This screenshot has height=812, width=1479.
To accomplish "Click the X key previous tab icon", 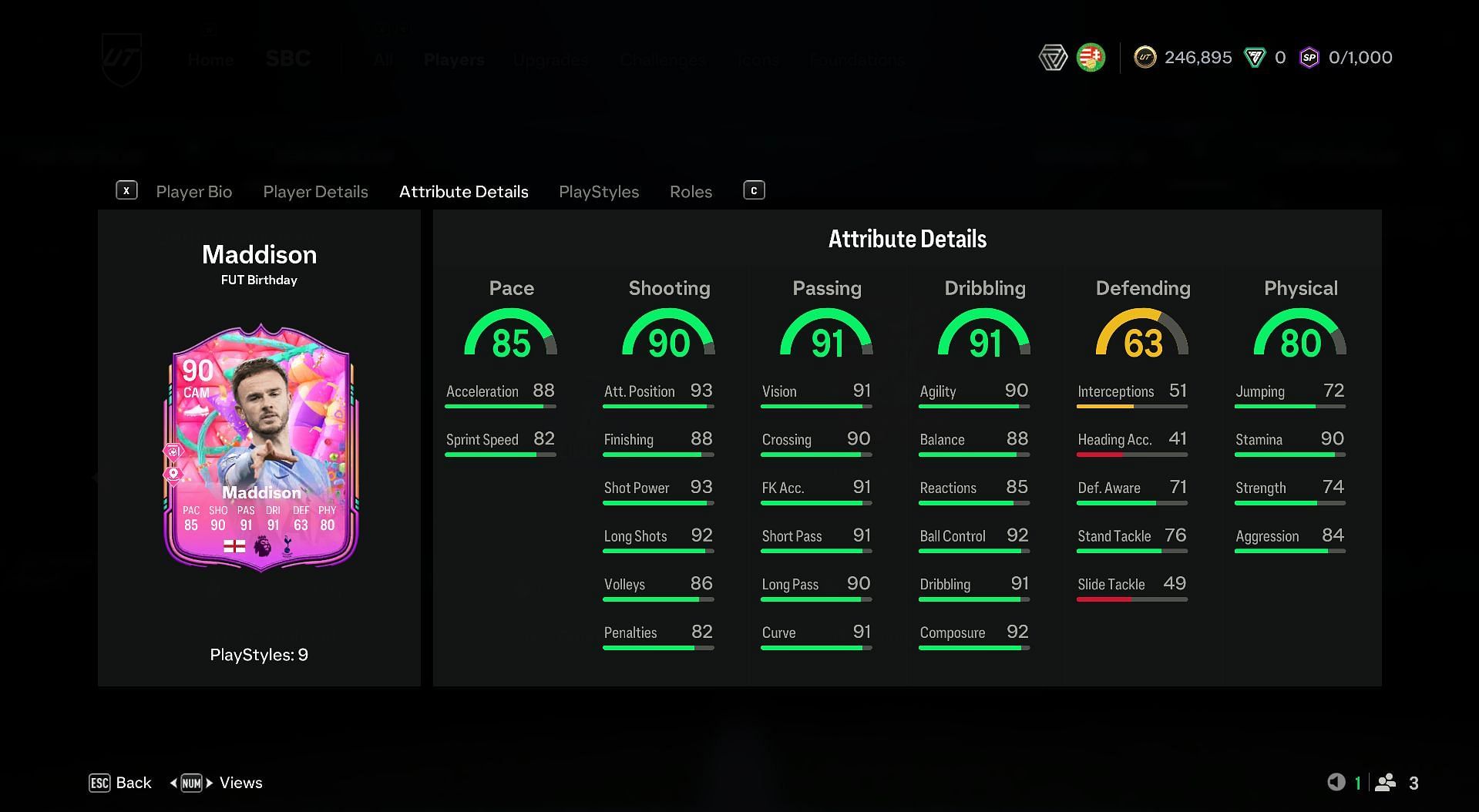I will (126, 190).
